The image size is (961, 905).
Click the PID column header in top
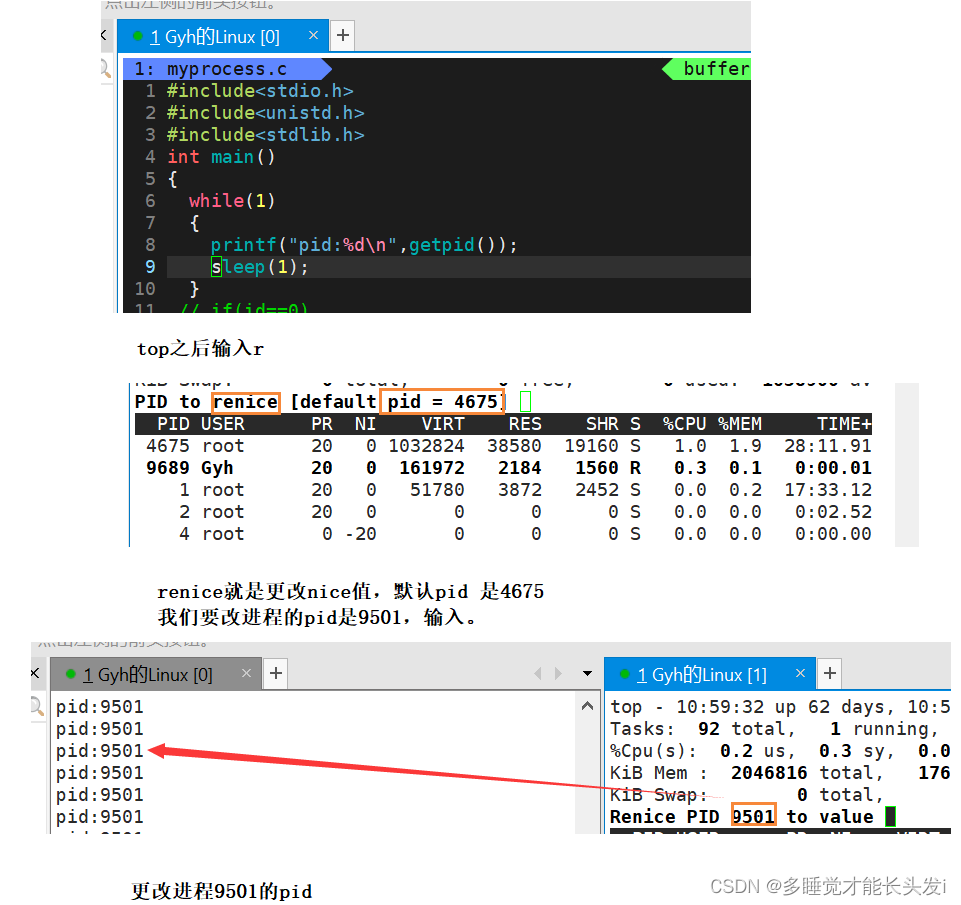point(173,424)
